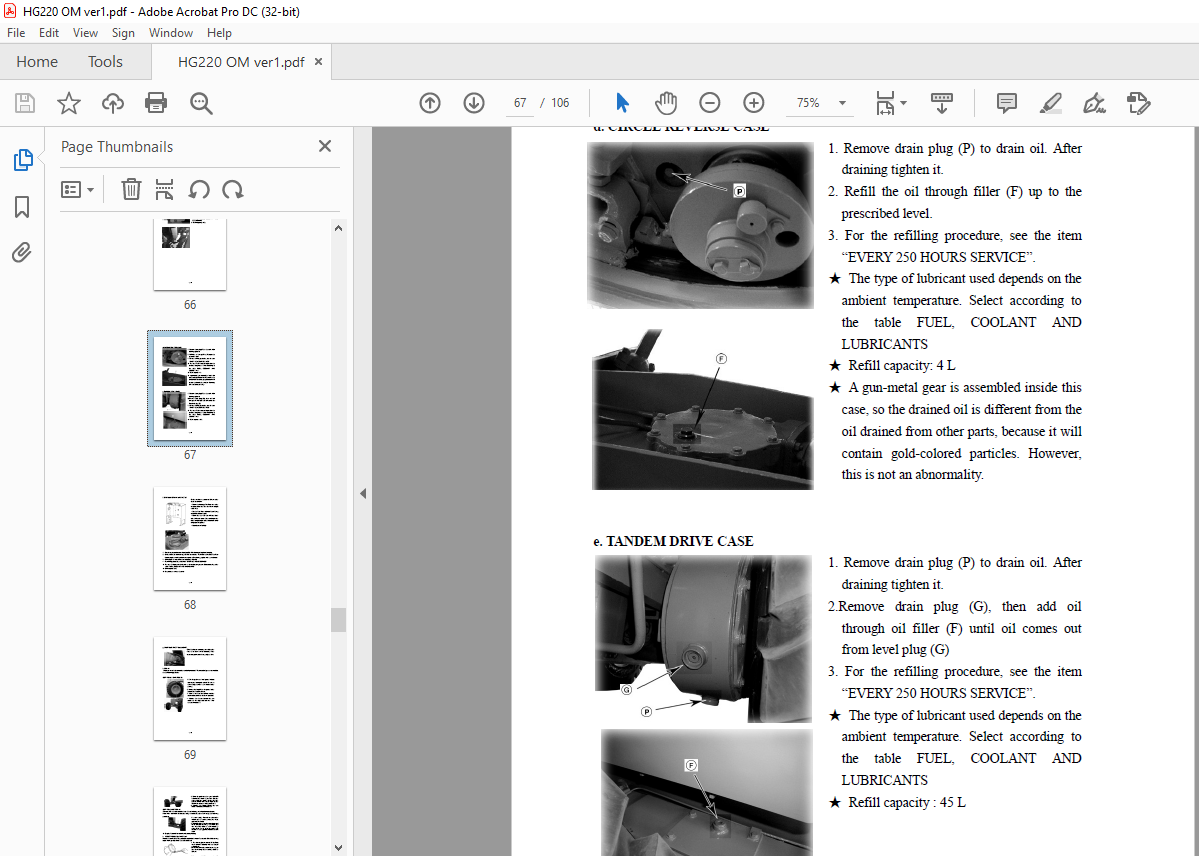1199x856 pixels.
Task: Click the filler (F) cover plate photo
Action: point(703,409)
